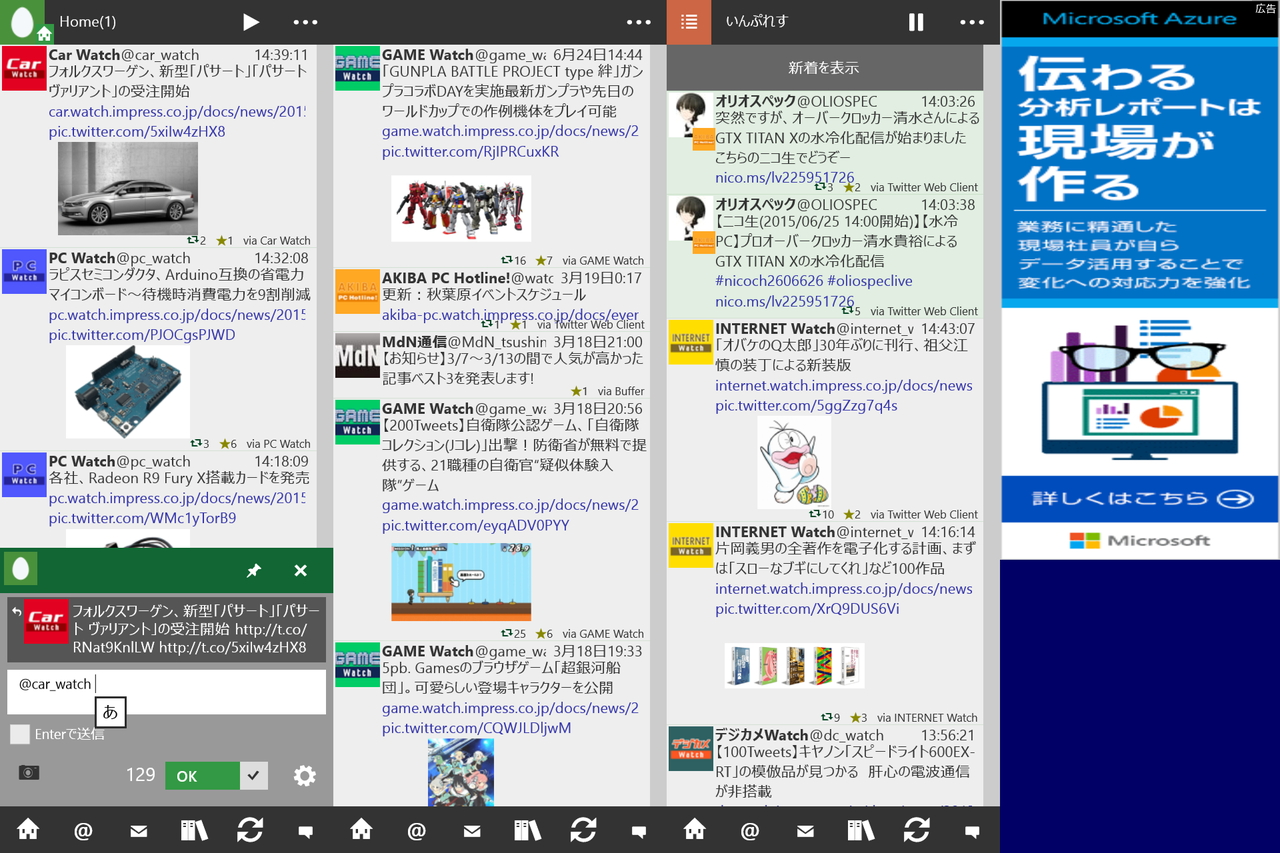This screenshot has width=1280, height=853.
Task: Click the Arduino board photo thumbnail
Action: [x=127, y=390]
